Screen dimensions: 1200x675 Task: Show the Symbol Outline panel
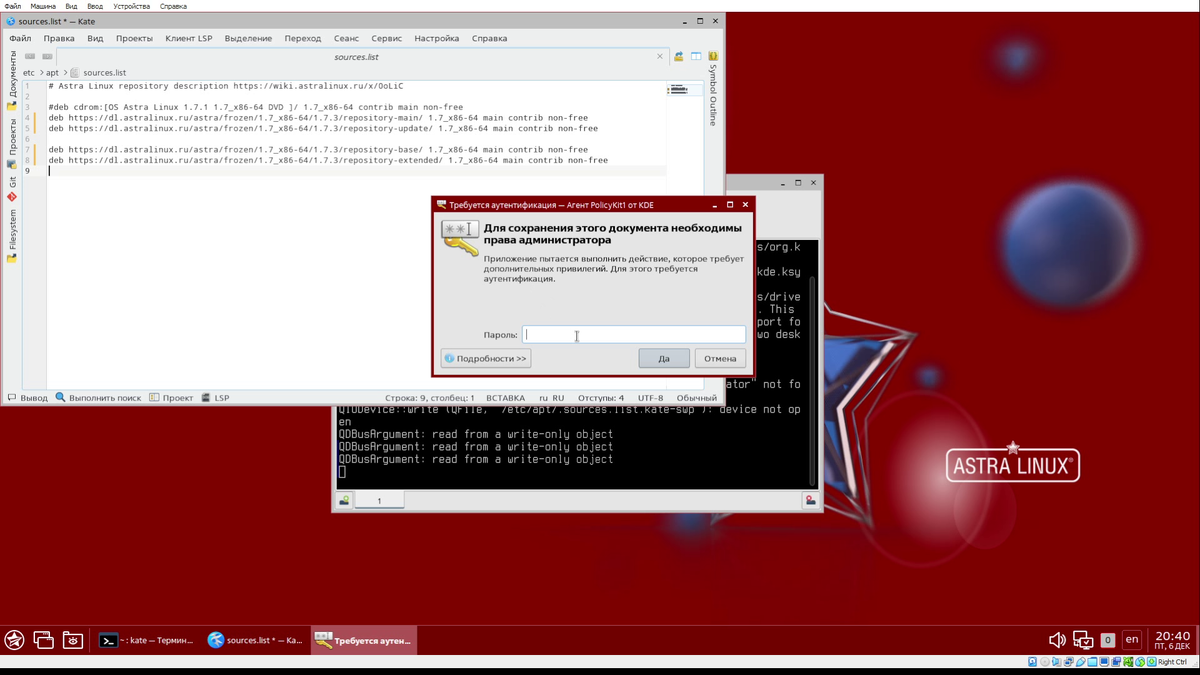[x=713, y=90]
